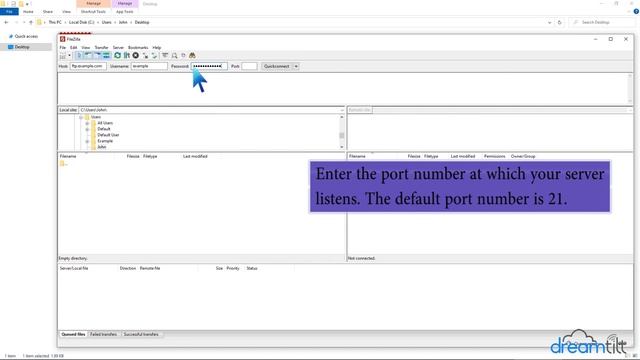Image resolution: width=640 pixels, height=360 pixels.
Task: Reconnect to the last used server
Action: (x=154, y=56)
